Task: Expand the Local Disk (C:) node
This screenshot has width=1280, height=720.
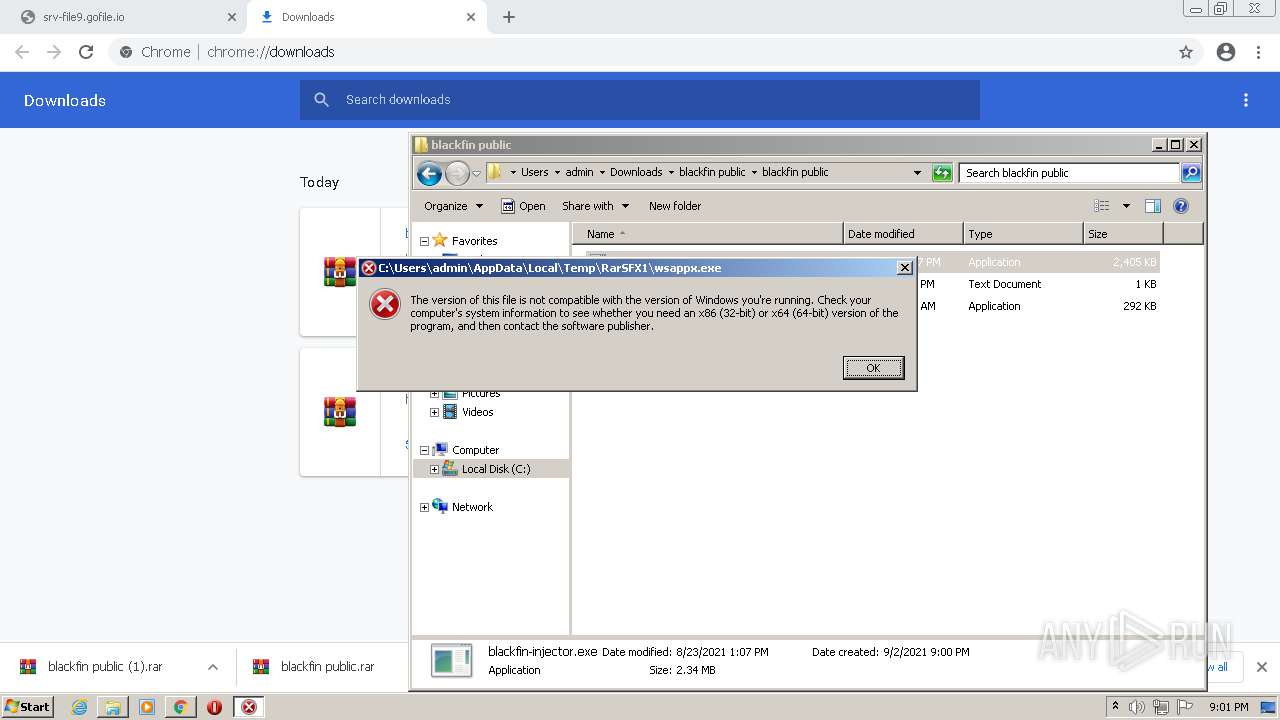Action: coord(434,469)
